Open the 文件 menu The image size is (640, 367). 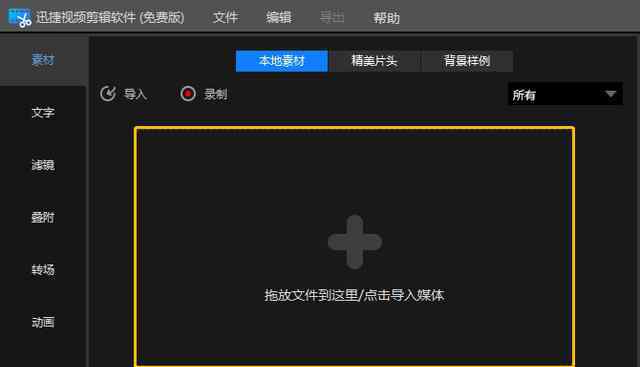click(225, 18)
